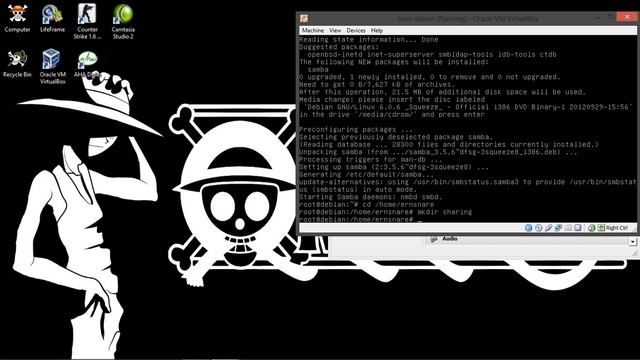Click the 'mkdir sharing' command line
Viewport: 640px width, 360px height.
pos(385,212)
